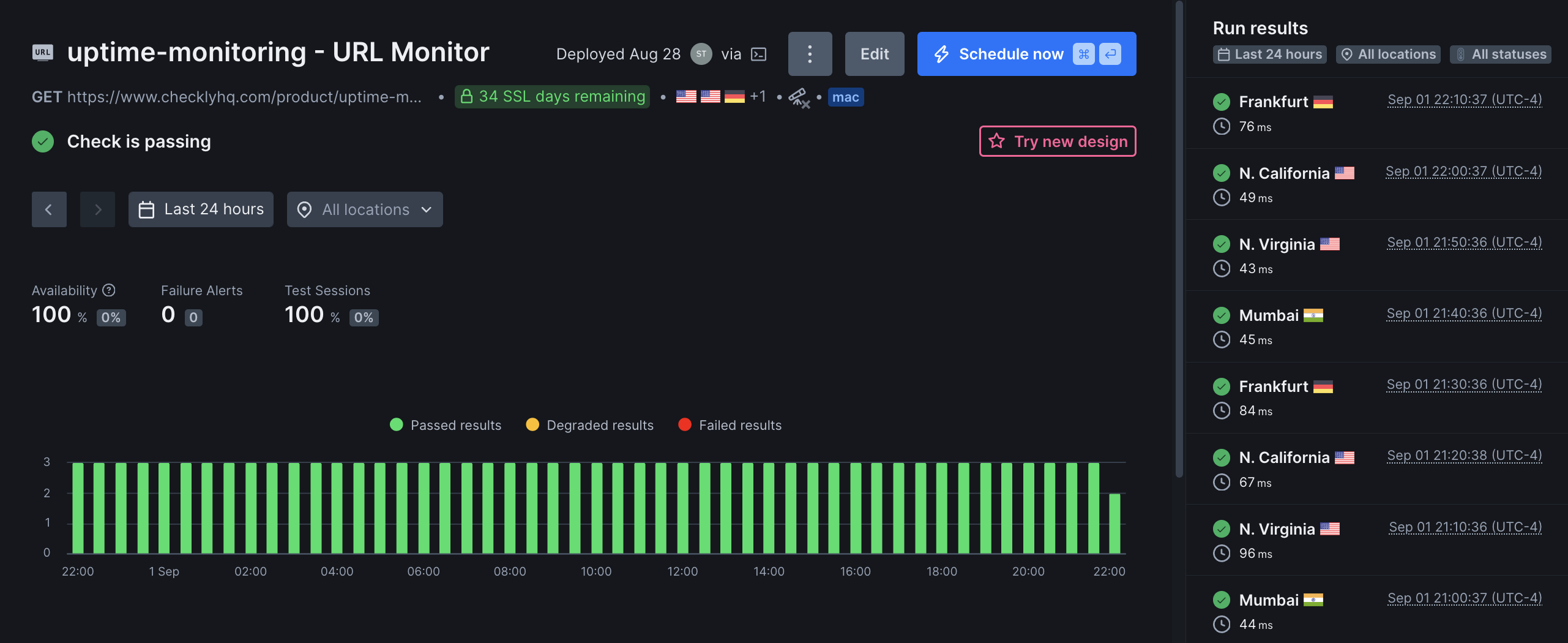1568x643 pixels.
Task: Open the Availability help question mark
Action: [x=109, y=290]
